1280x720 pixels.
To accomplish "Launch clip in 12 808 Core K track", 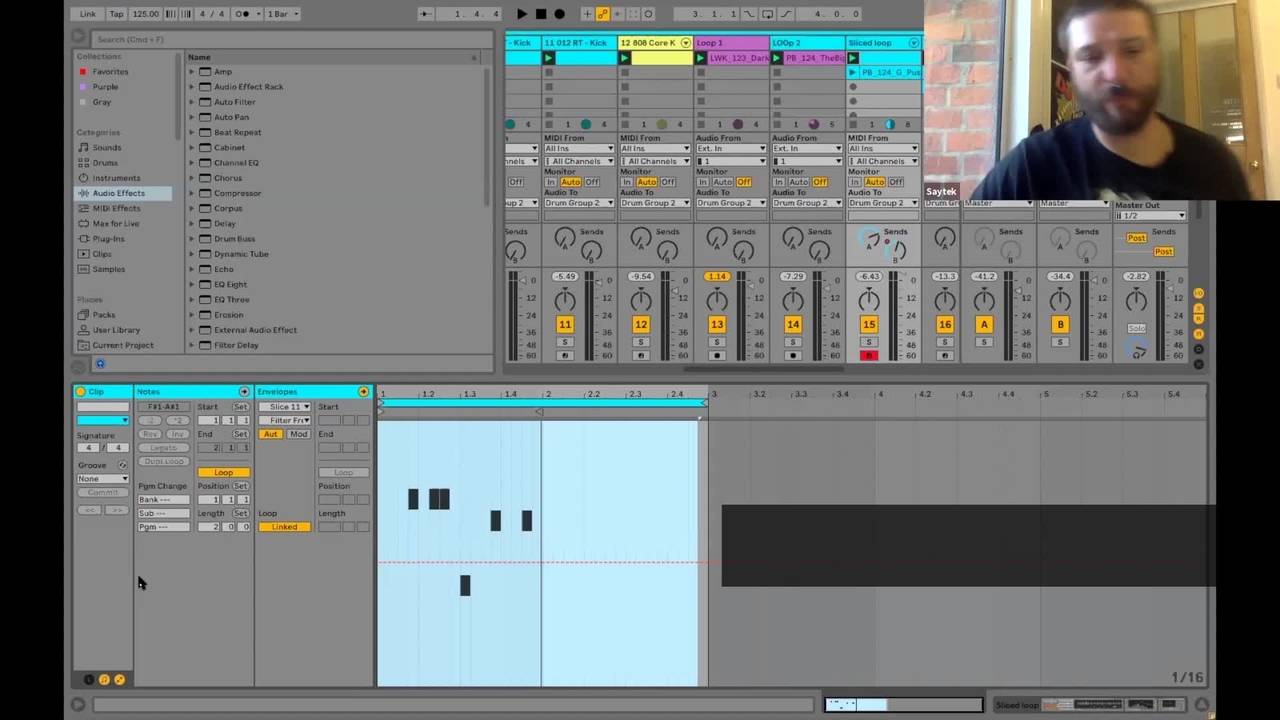I will pos(624,58).
